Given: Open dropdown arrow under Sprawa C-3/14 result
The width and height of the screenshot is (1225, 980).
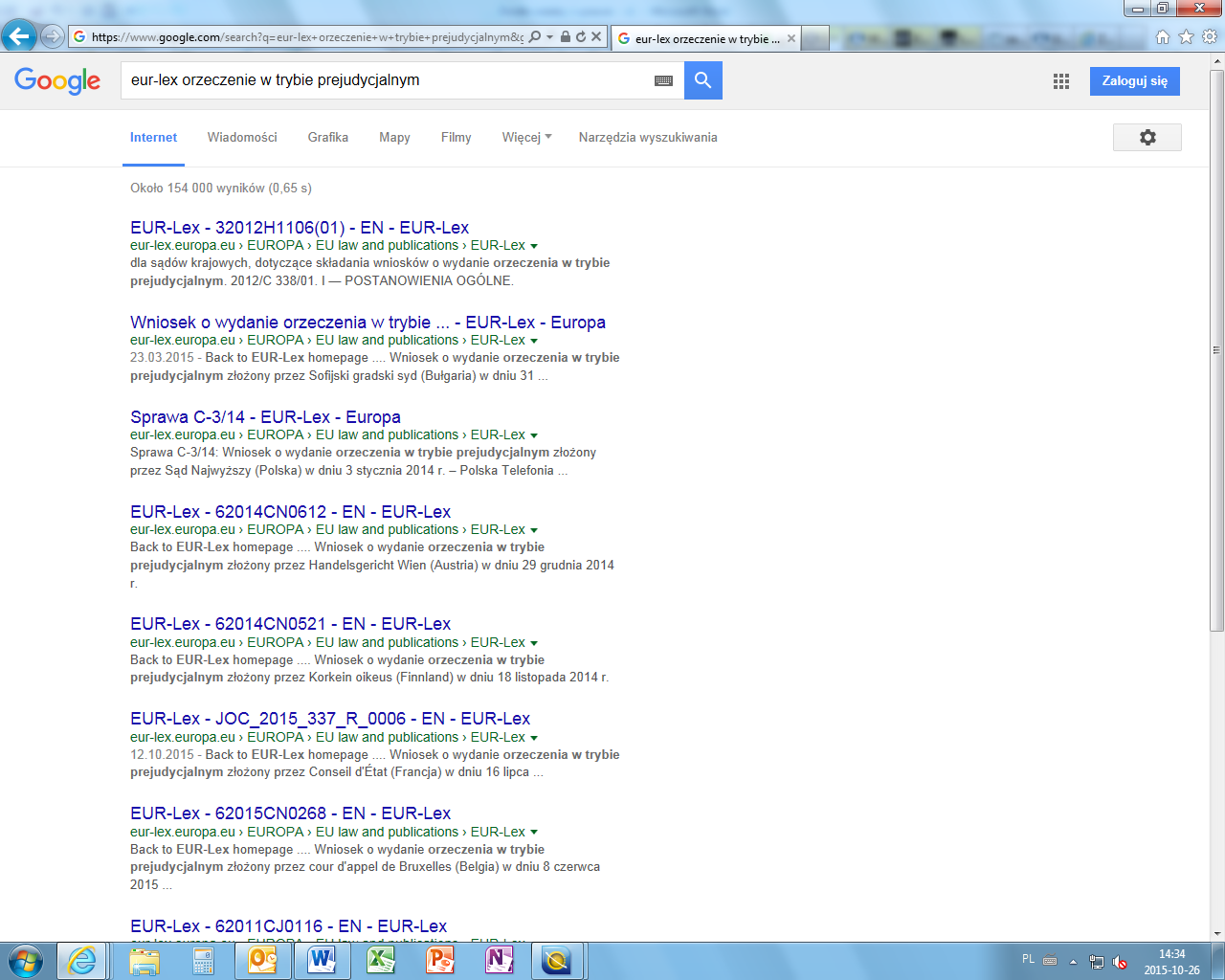Looking at the screenshot, I should (x=534, y=435).
